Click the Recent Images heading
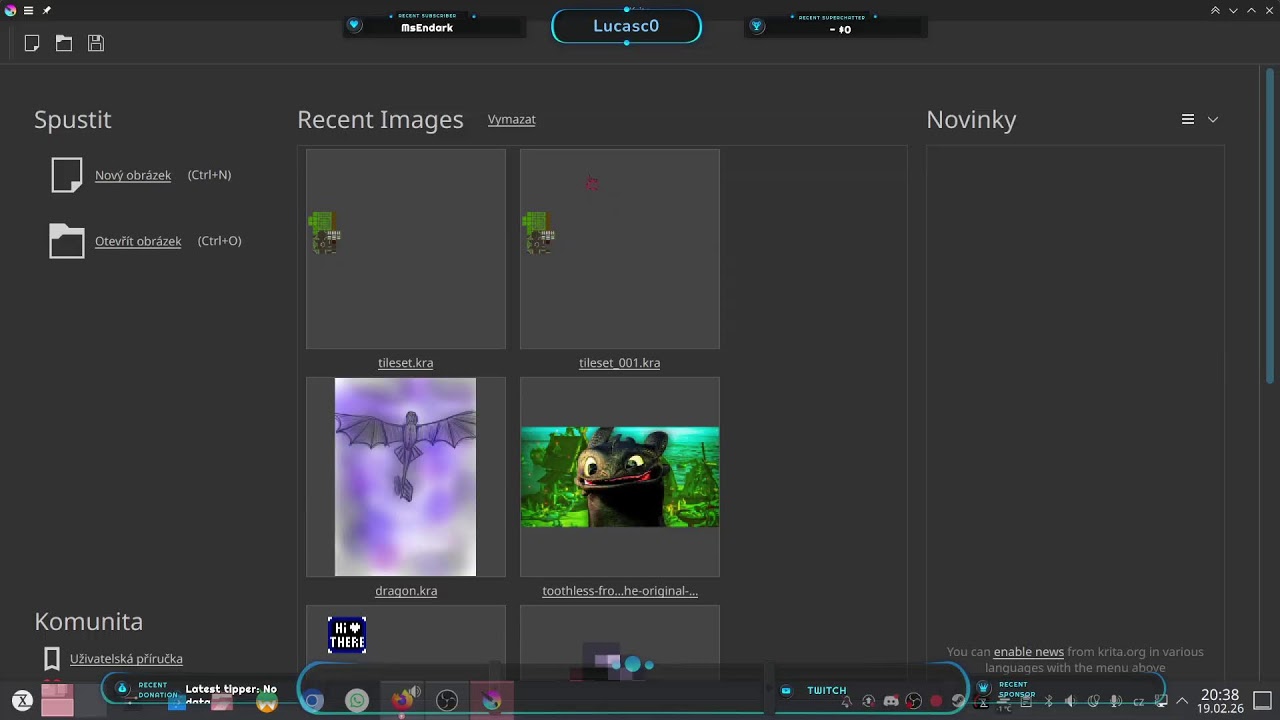The width and height of the screenshot is (1280, 720). coord(381,120)
